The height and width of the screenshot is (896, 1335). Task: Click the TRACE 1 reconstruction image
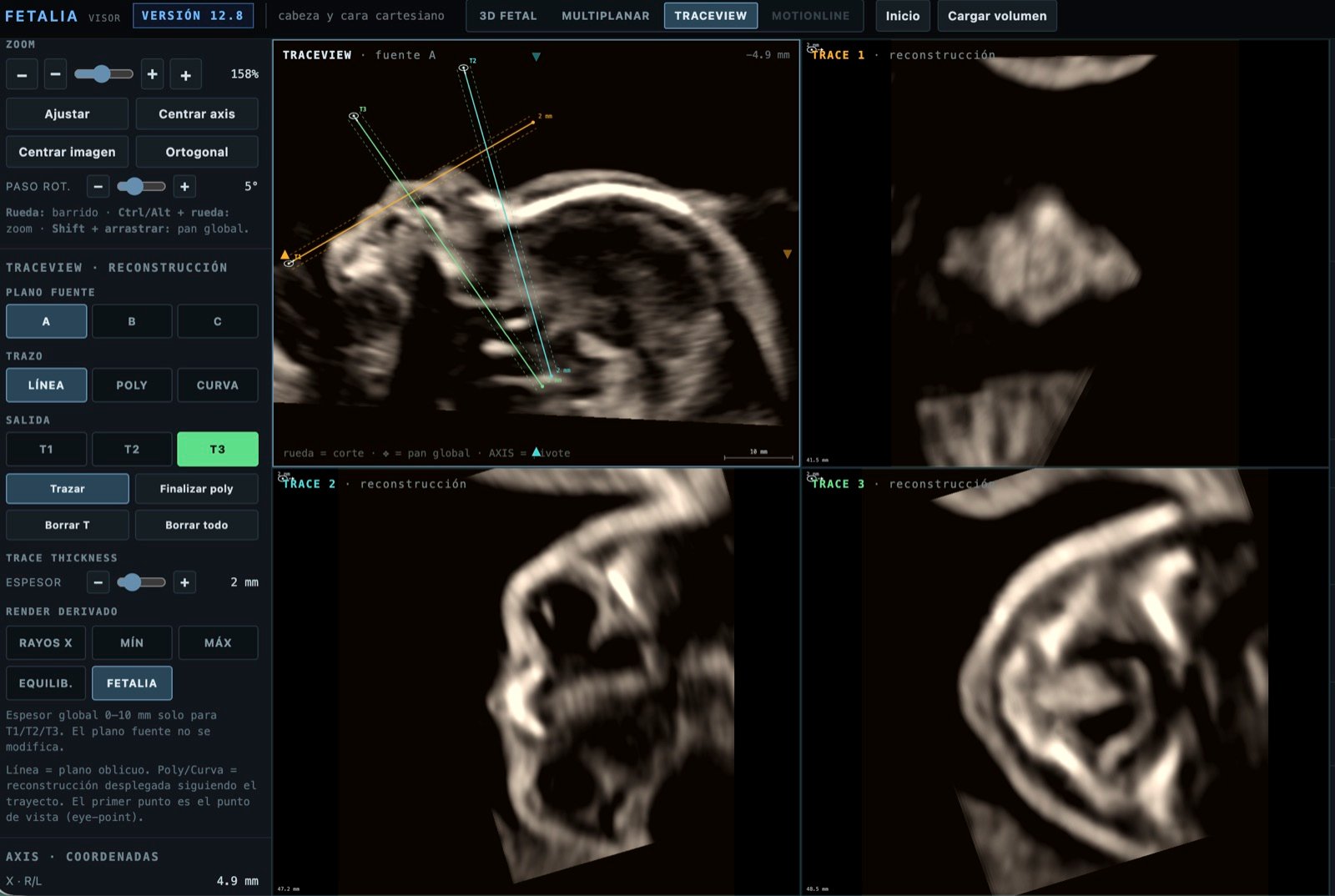click(1065, 254)
